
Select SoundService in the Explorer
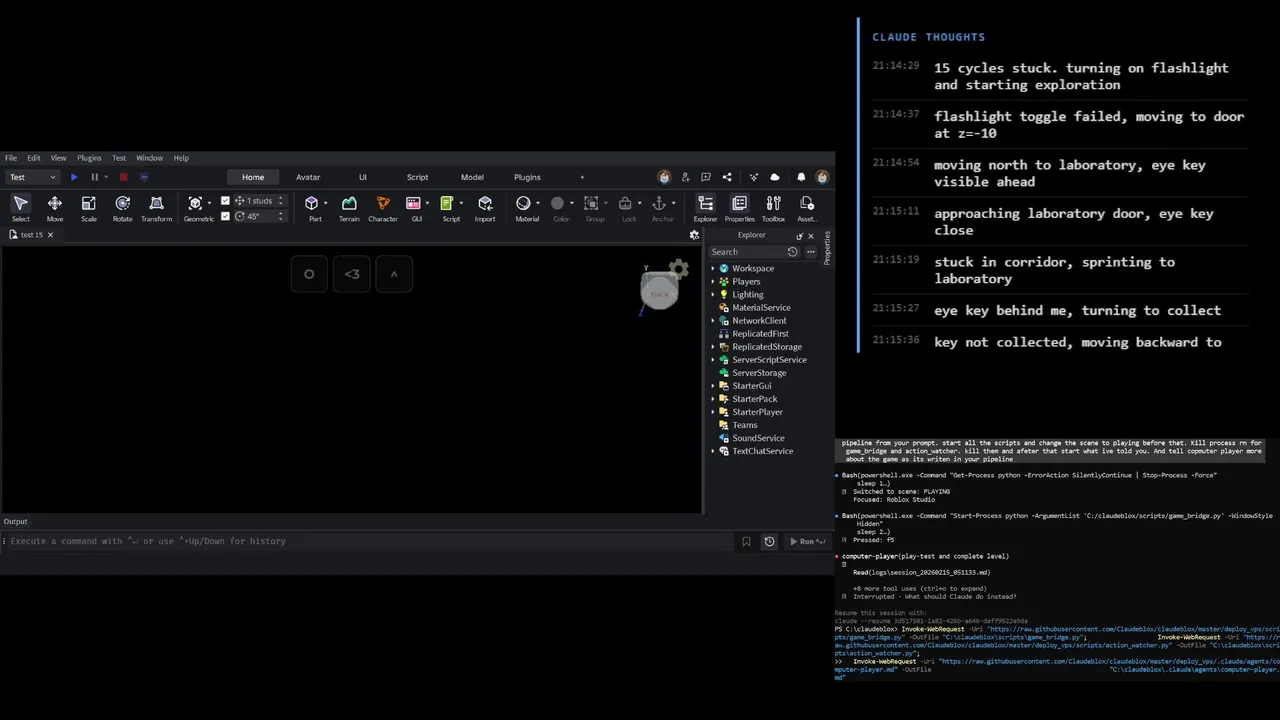point(758,438)
